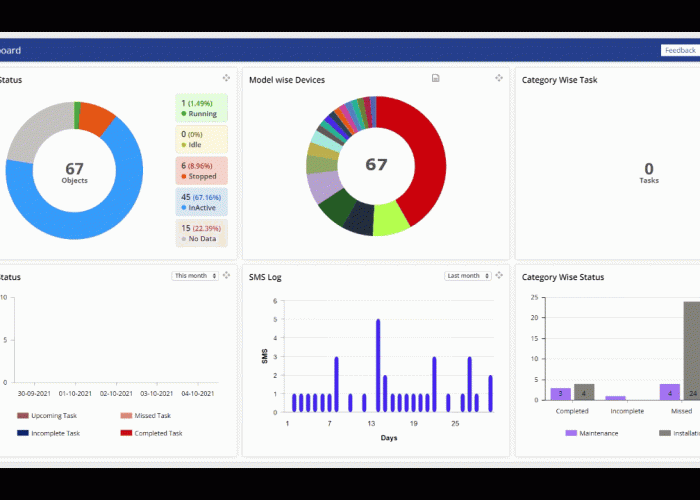
Task: Open the This month period dropdown
Action: (x=194, y=276)
